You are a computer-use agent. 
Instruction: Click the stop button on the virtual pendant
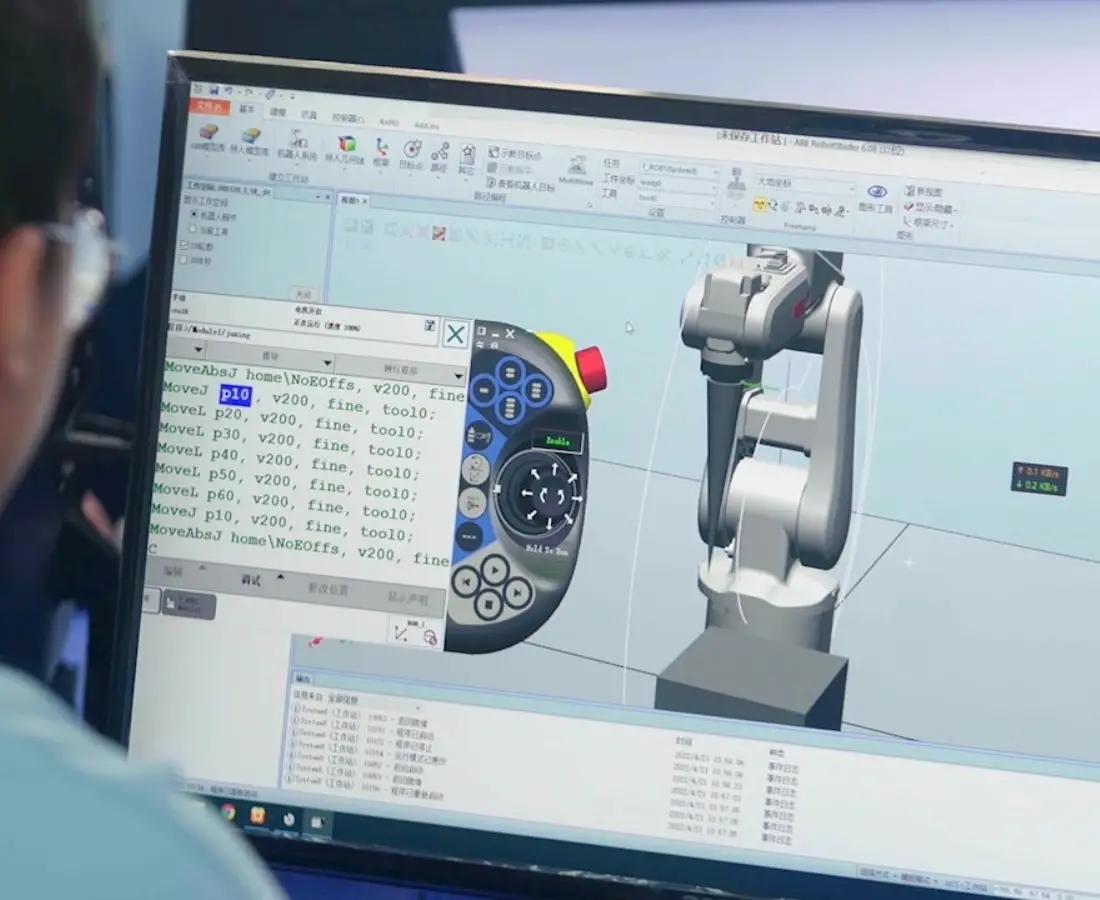tap(489, 604)
